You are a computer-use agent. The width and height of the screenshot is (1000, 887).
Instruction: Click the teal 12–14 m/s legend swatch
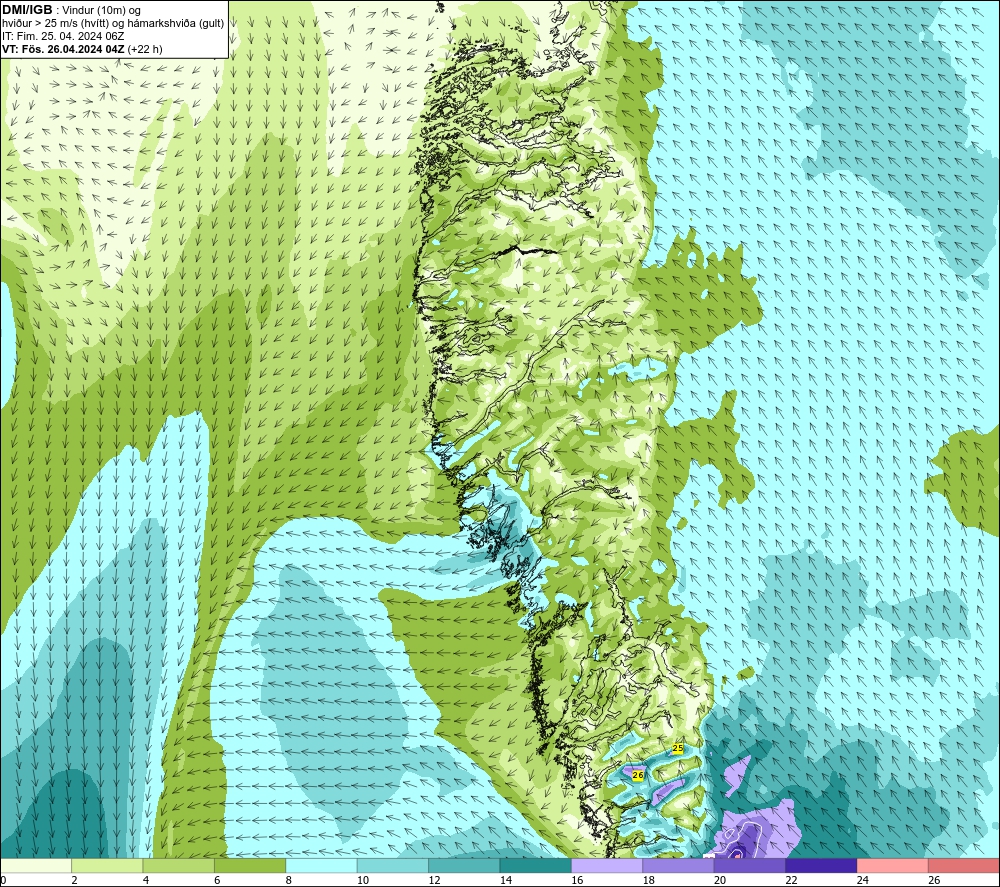[464, 865]
